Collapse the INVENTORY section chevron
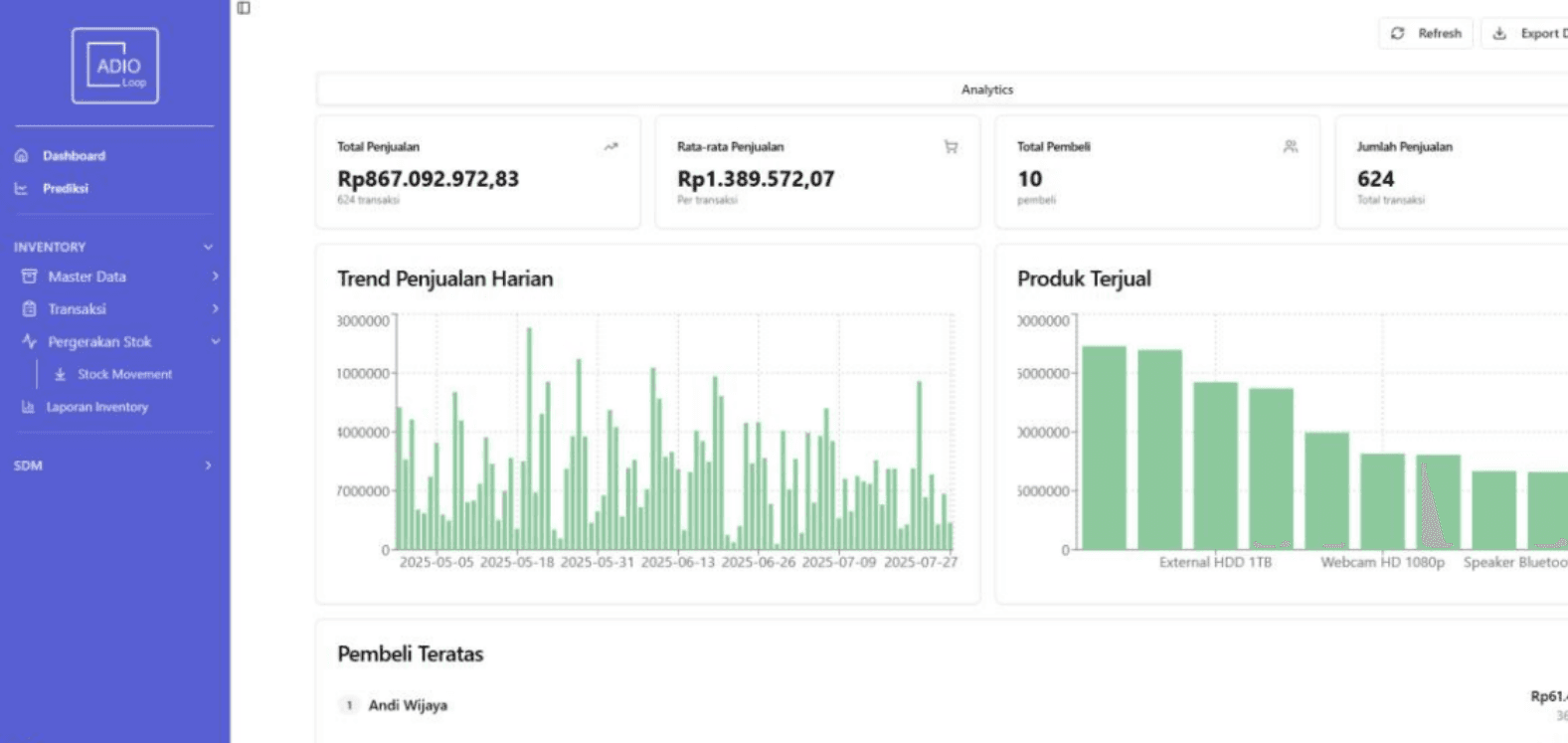Viewport: 1568px width, 743px height. [208, 247]
